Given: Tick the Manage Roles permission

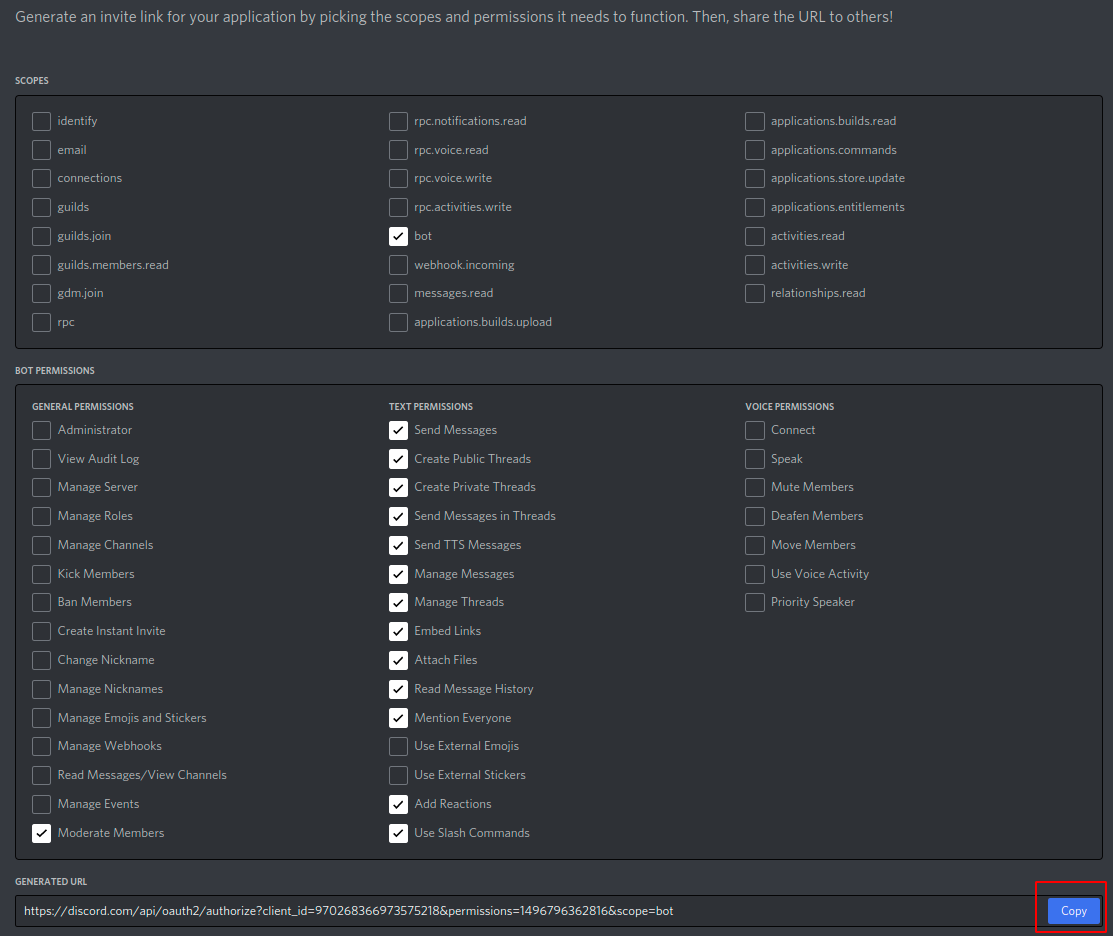Looking at the screenshot, I should 41,516.
